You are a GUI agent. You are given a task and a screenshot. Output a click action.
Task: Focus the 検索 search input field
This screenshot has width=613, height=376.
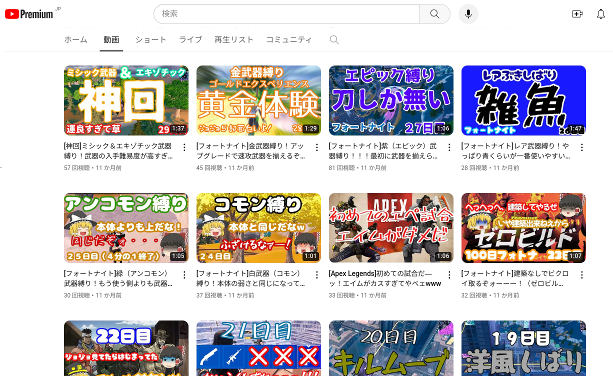pyautogui.click(x=287, y=14)
